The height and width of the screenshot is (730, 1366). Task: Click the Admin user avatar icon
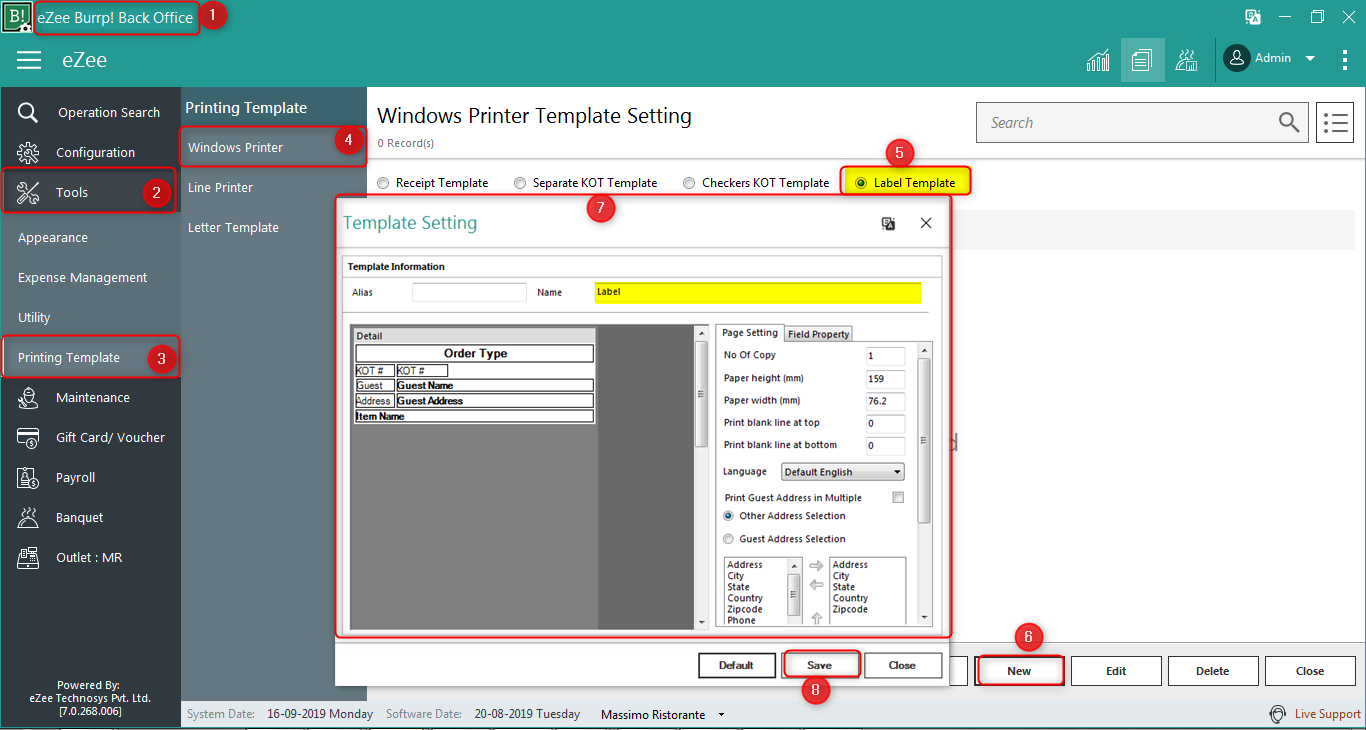pos(1237,58)
